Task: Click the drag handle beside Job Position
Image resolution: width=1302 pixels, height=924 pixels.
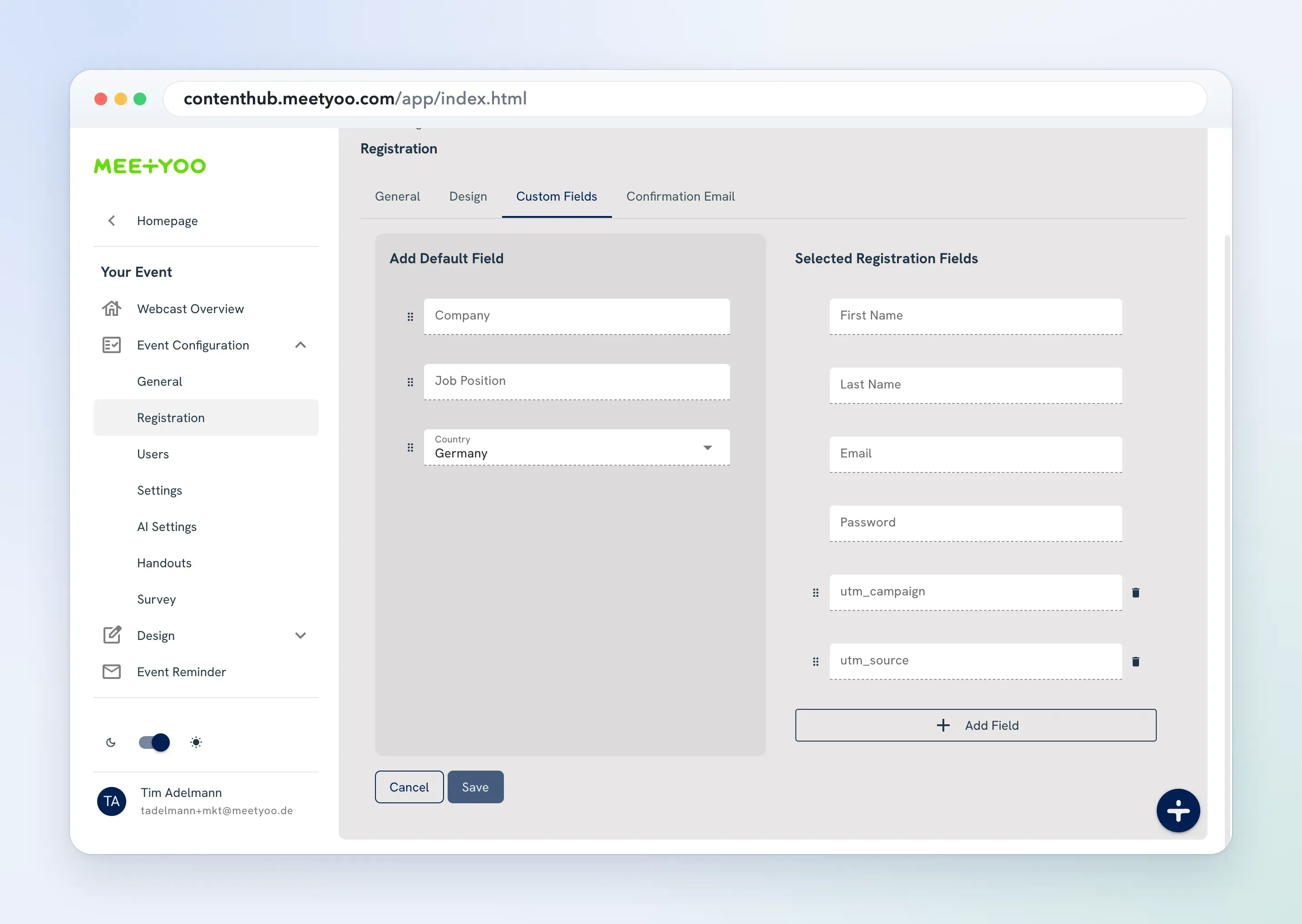Action: [410, 382]
